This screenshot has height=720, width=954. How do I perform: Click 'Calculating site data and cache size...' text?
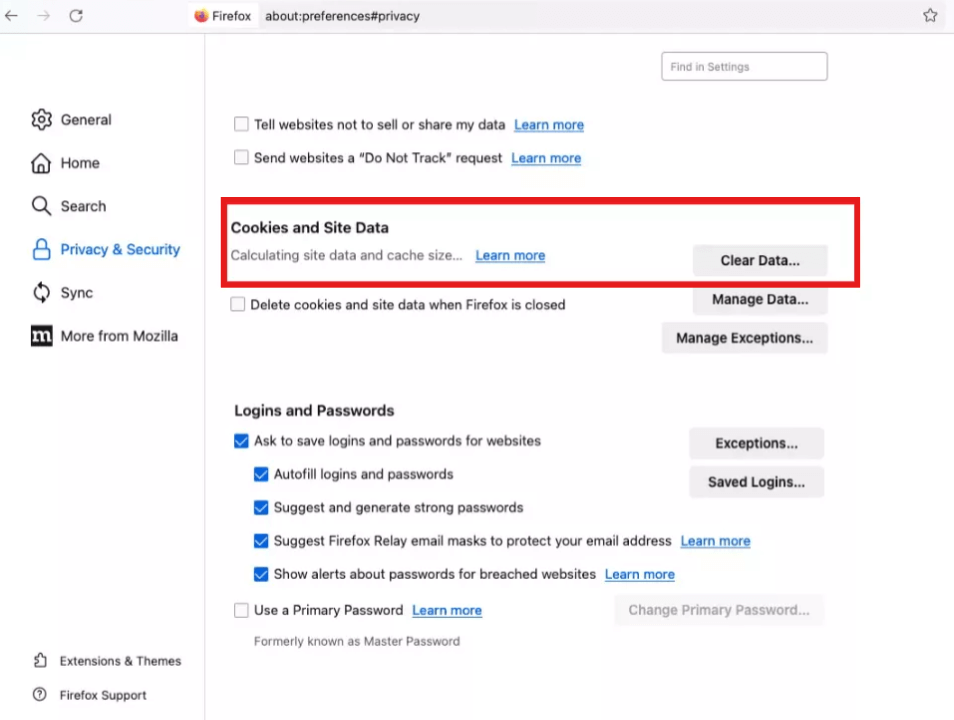click(x=346, y=256)
